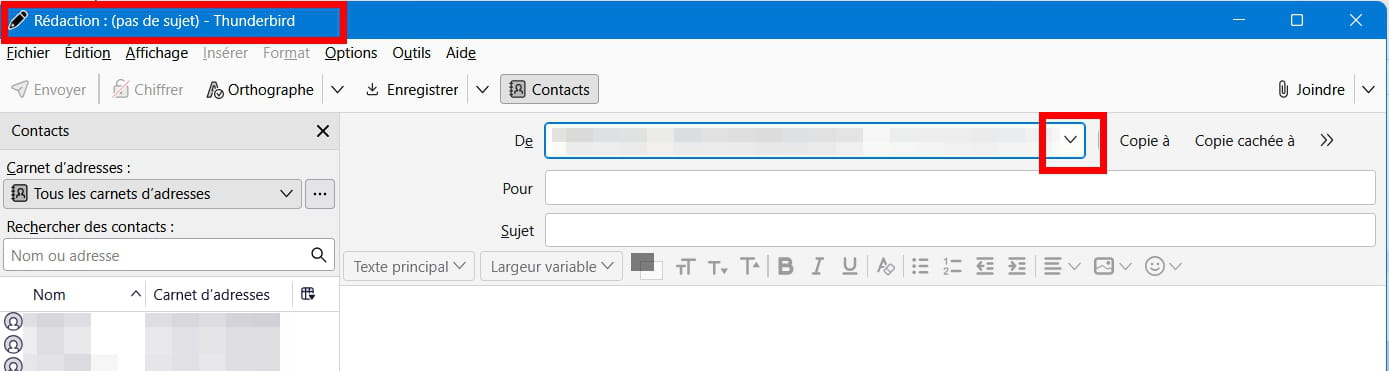Toggle bold text formatting
1389x371 pixels.
[785, 266]
